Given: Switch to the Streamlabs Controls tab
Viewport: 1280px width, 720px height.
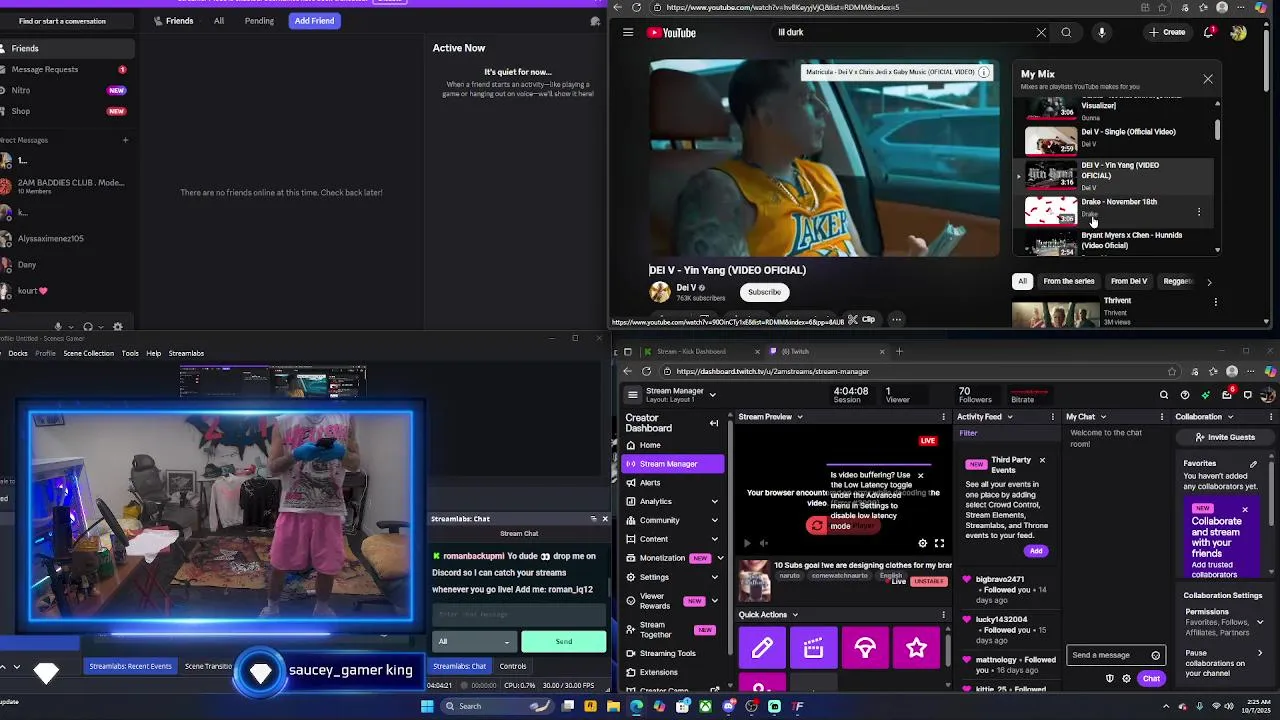Looking at the screenshot, I should tap(513, 666).
